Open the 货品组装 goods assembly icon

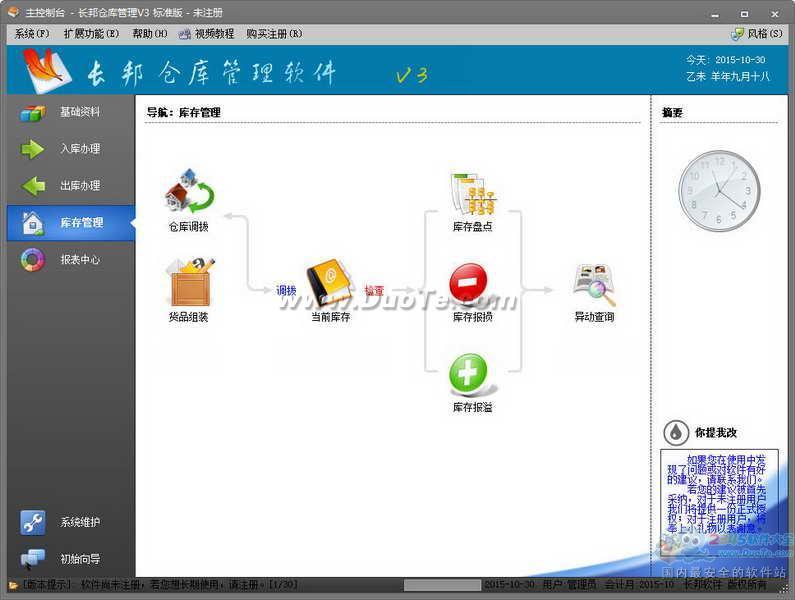[x=190, y=281]
